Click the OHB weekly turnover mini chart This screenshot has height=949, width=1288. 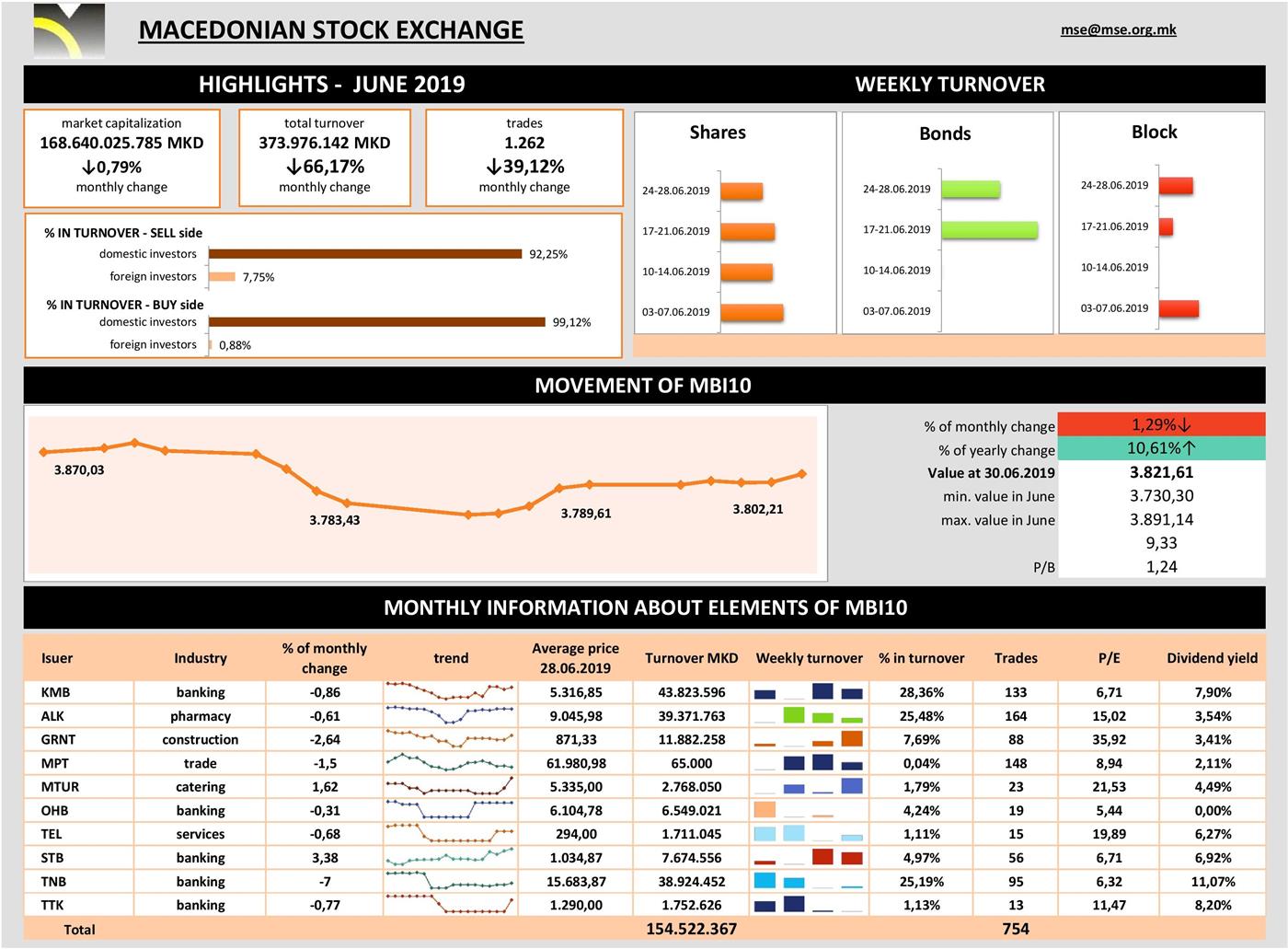(x=809, y=810)
